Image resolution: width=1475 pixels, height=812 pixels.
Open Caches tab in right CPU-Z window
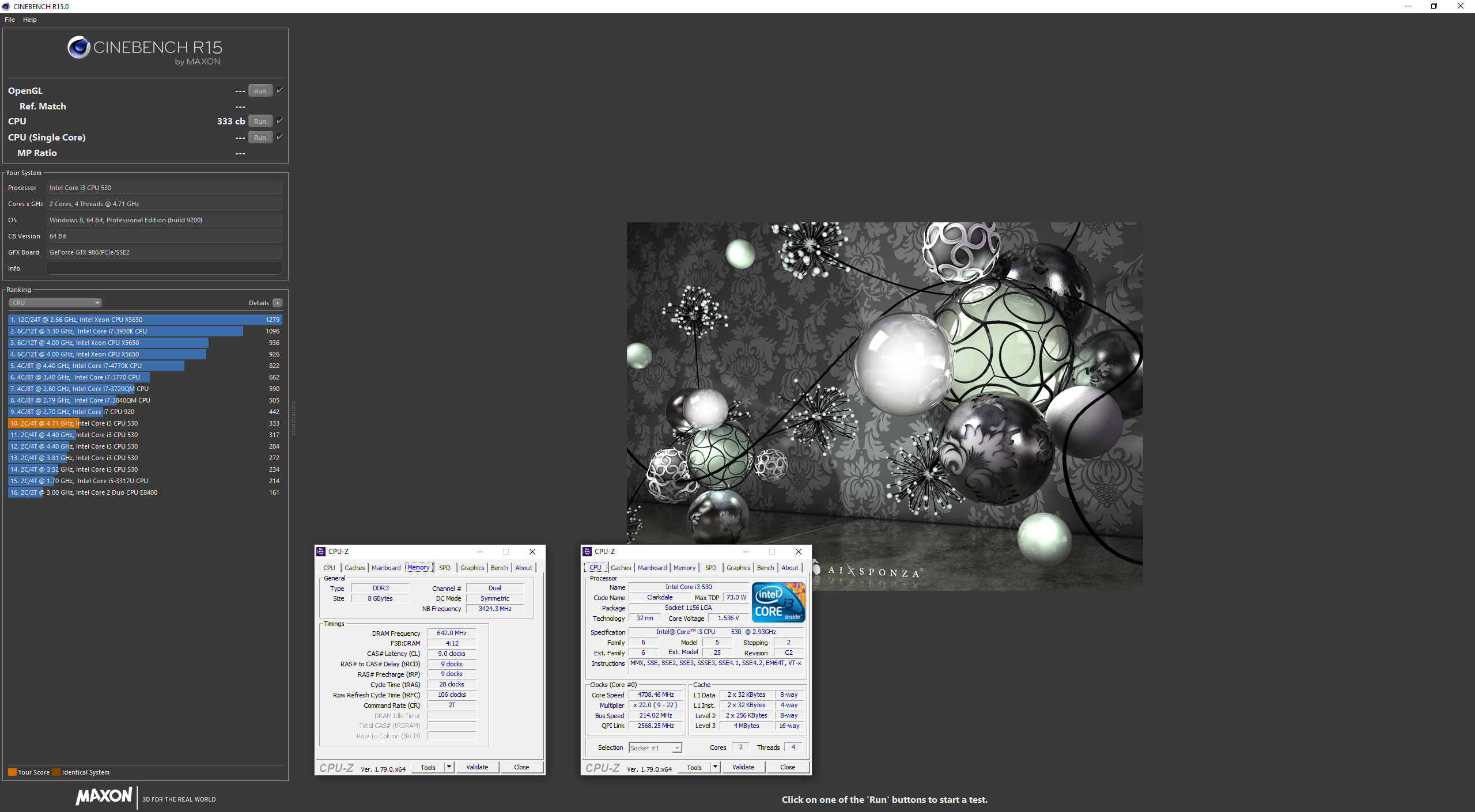click(621, 568)
